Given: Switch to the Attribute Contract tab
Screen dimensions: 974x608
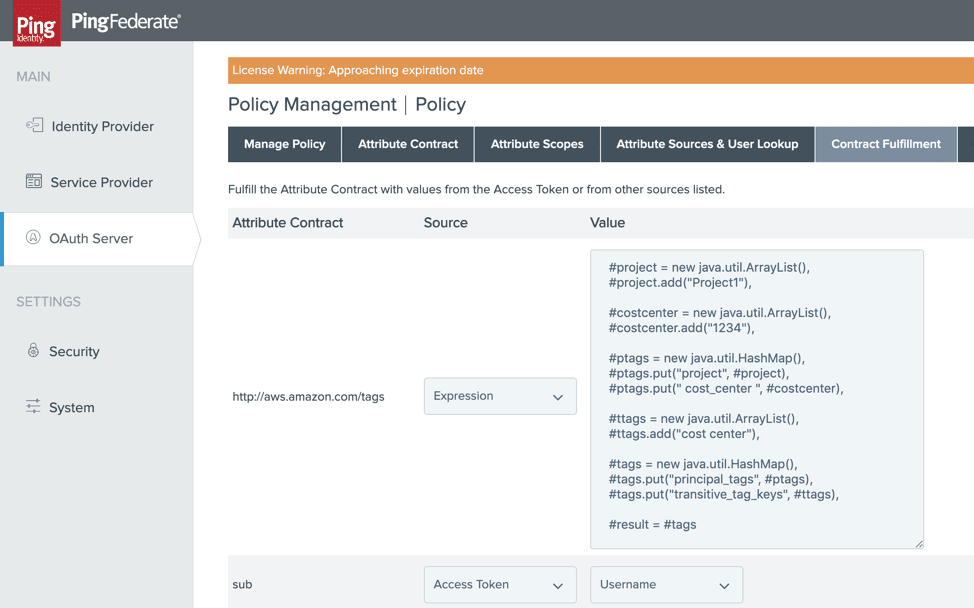Looking at the screenshot, I should tap(408, 144).
